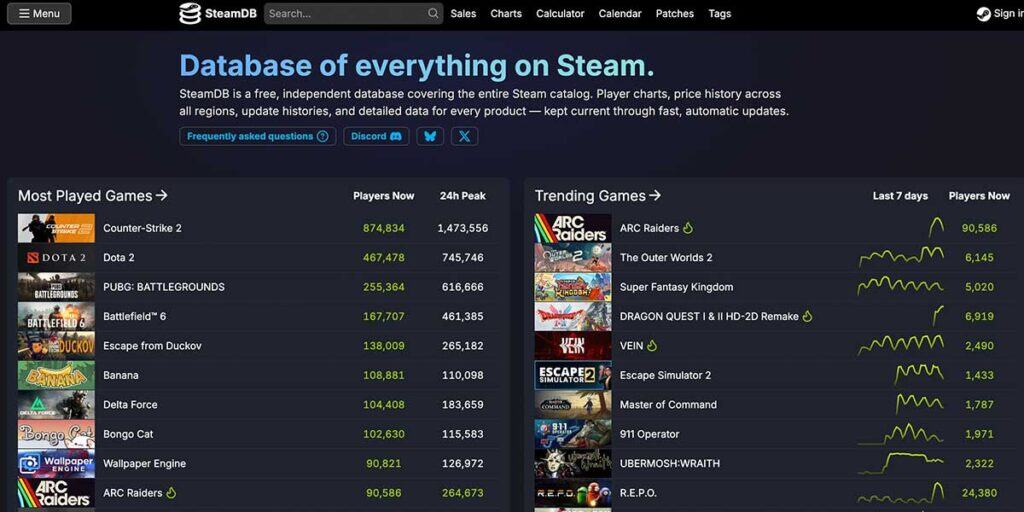Open the UBERMOSH:WRAITH title link
This screenshot has width=1024, height=512.
pos(670,463)
